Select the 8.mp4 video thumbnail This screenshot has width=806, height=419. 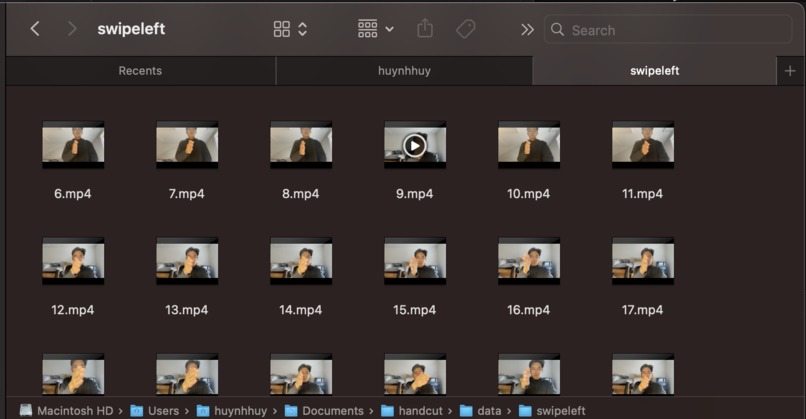tap(301, 145)
